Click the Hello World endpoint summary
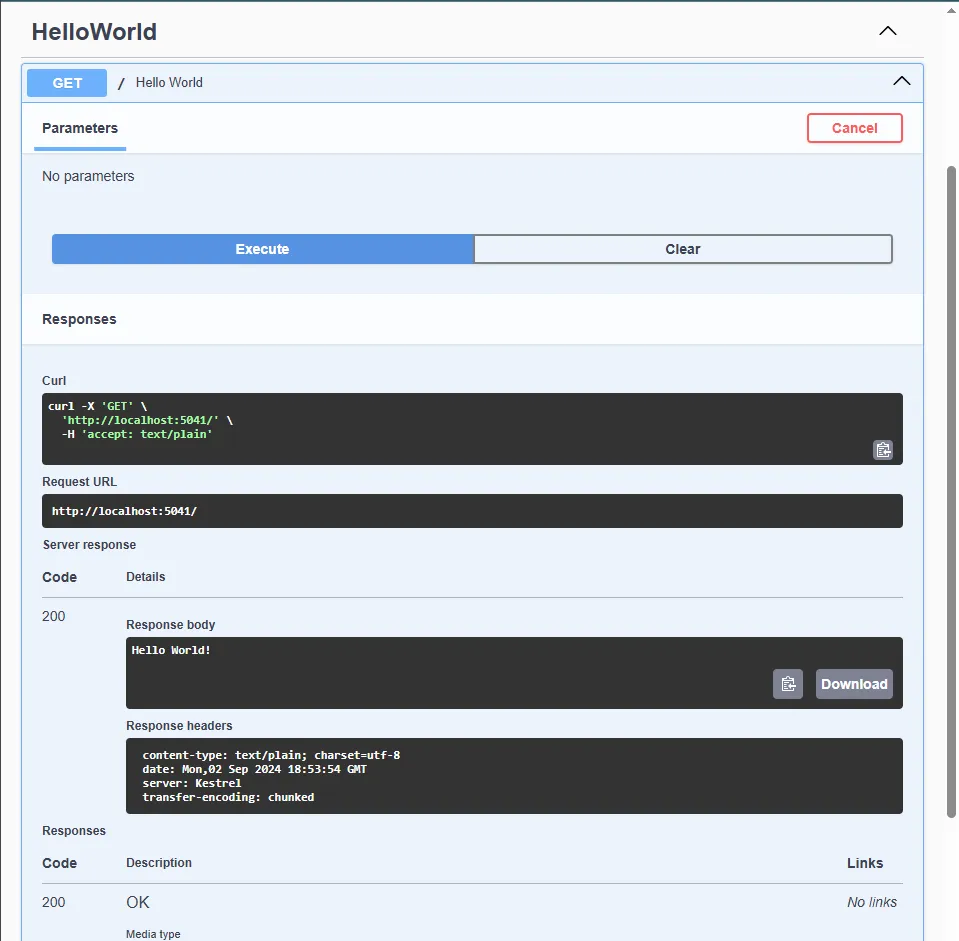The image size is (959, 941). (169, 83)
